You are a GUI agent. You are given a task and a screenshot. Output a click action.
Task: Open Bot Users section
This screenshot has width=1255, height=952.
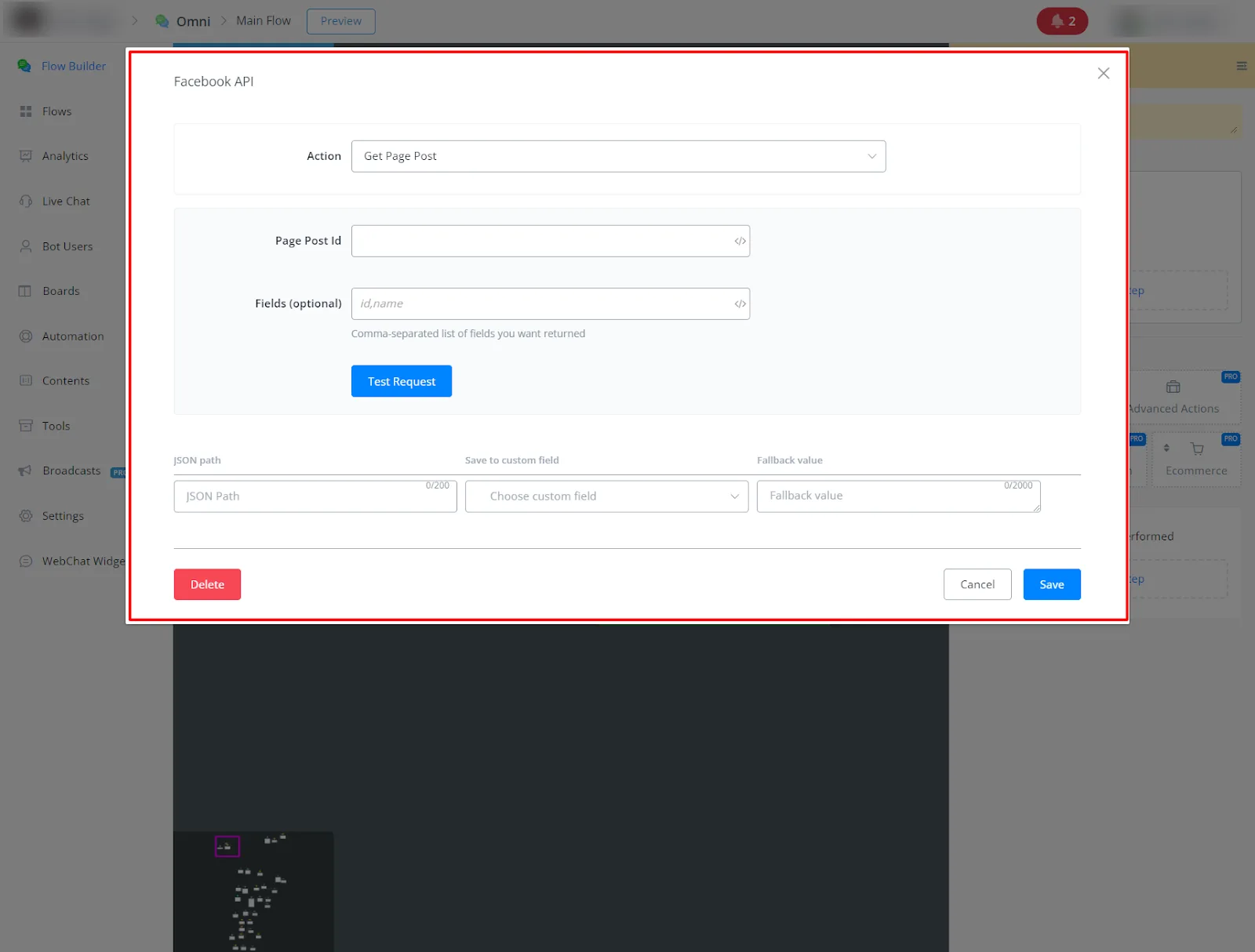click(x=67, y=246)
